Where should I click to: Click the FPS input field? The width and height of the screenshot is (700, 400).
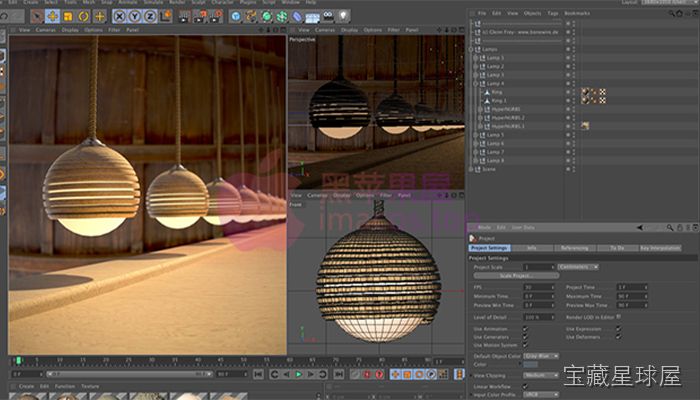[539, 287]
